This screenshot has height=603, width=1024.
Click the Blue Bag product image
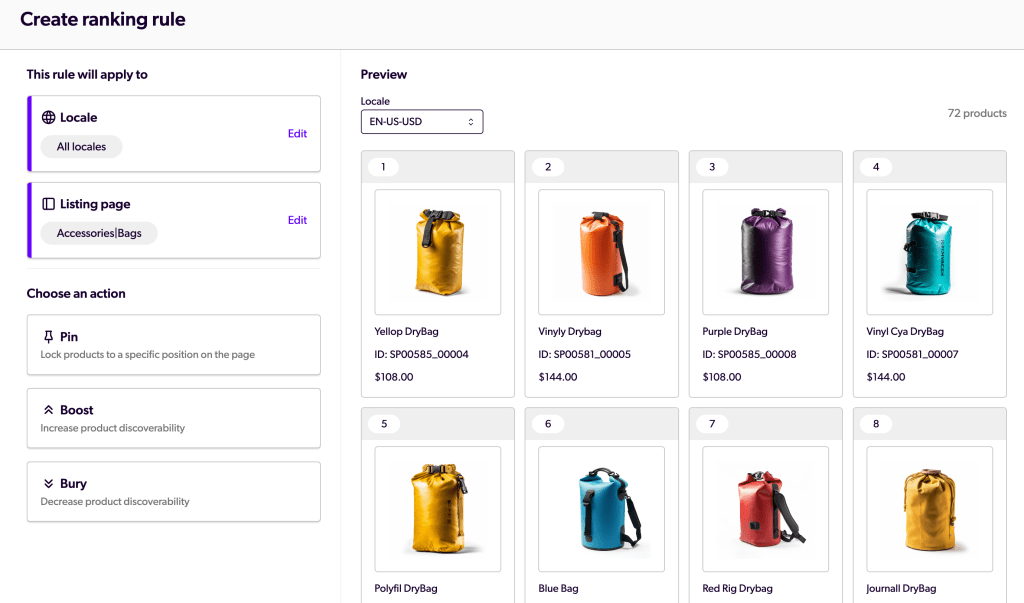pyautogui.click(x=601, y=508)
